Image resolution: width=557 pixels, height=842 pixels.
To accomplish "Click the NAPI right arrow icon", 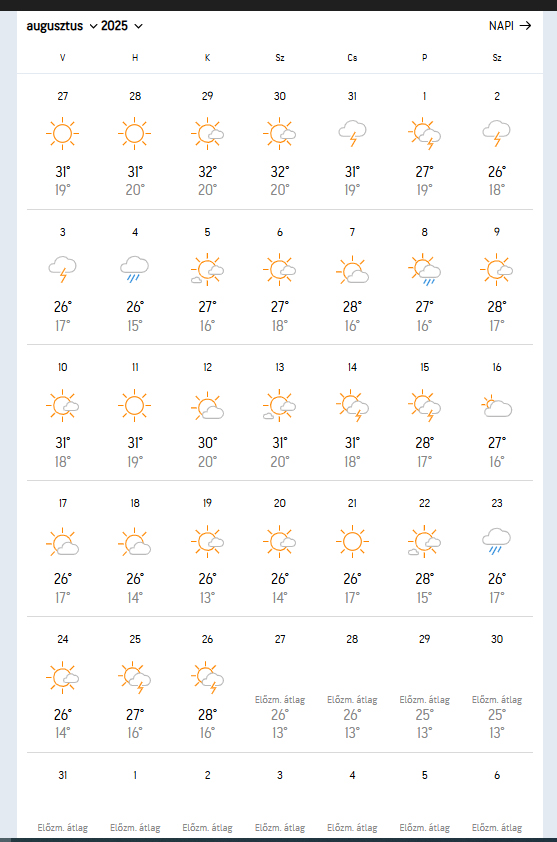I will [x=525, y=25].
